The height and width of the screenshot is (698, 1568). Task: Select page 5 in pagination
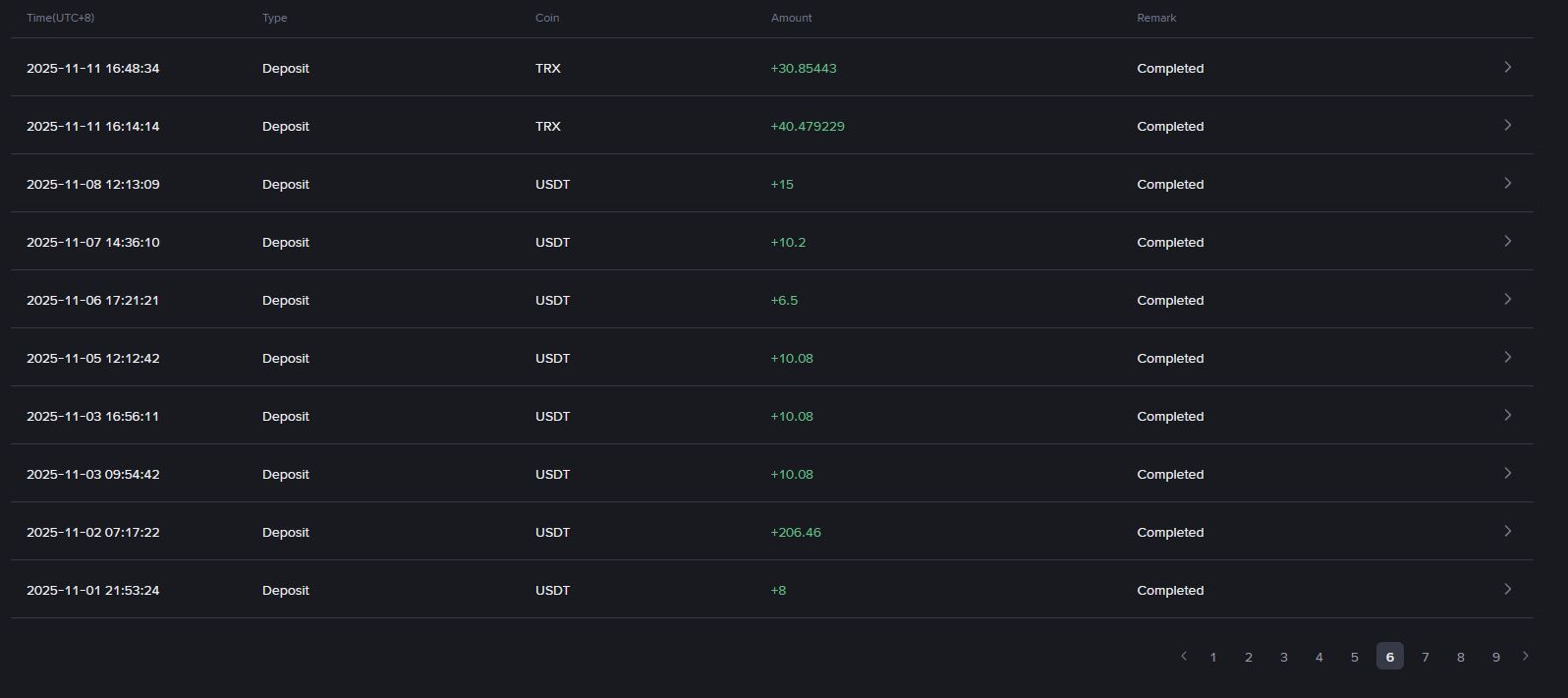click(1355, 657)
